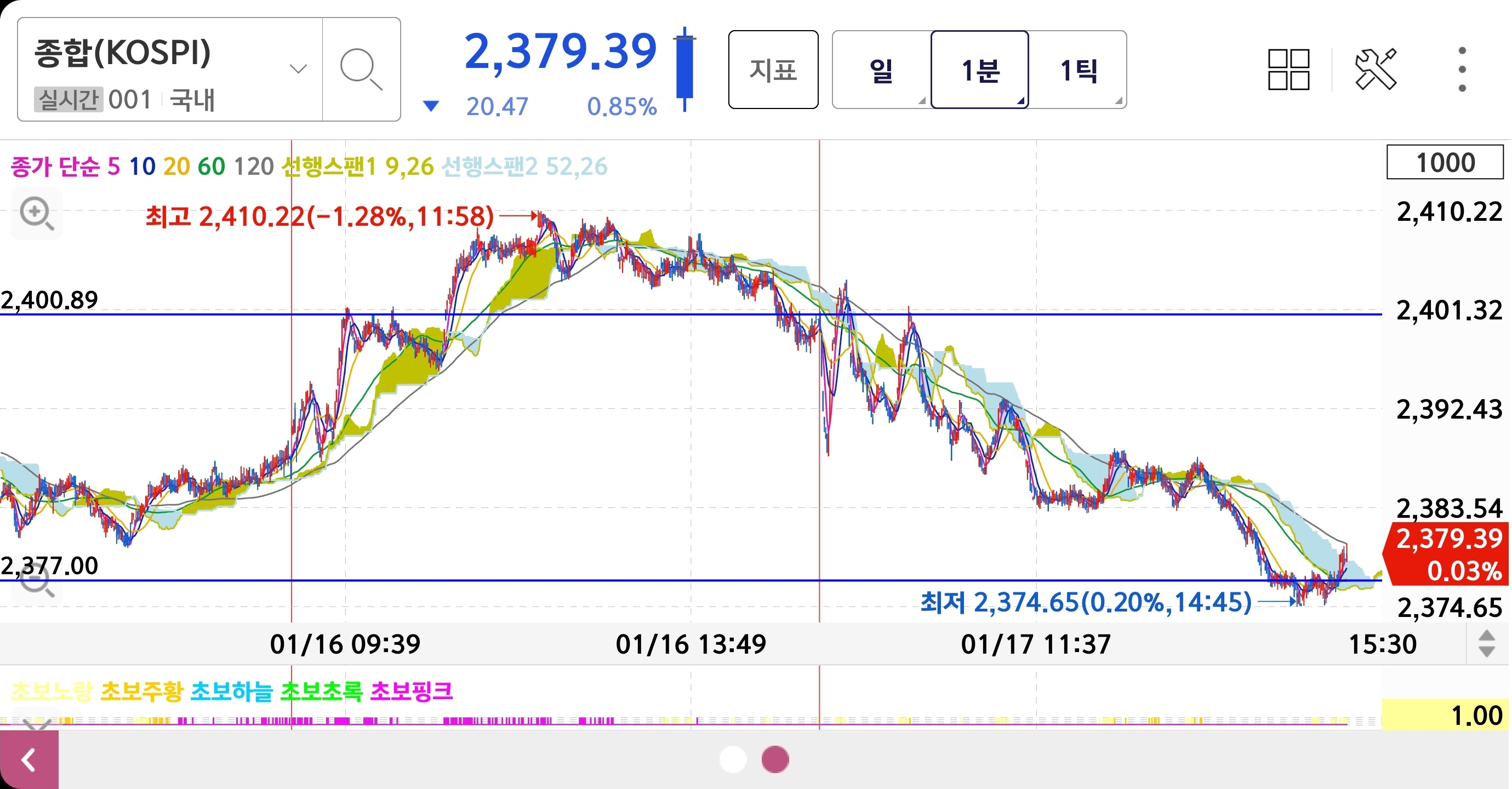Viewport: 1512px width, 789px height.
Task: Open the 1분 interval dropdown
Action: [x=979, y=69]
